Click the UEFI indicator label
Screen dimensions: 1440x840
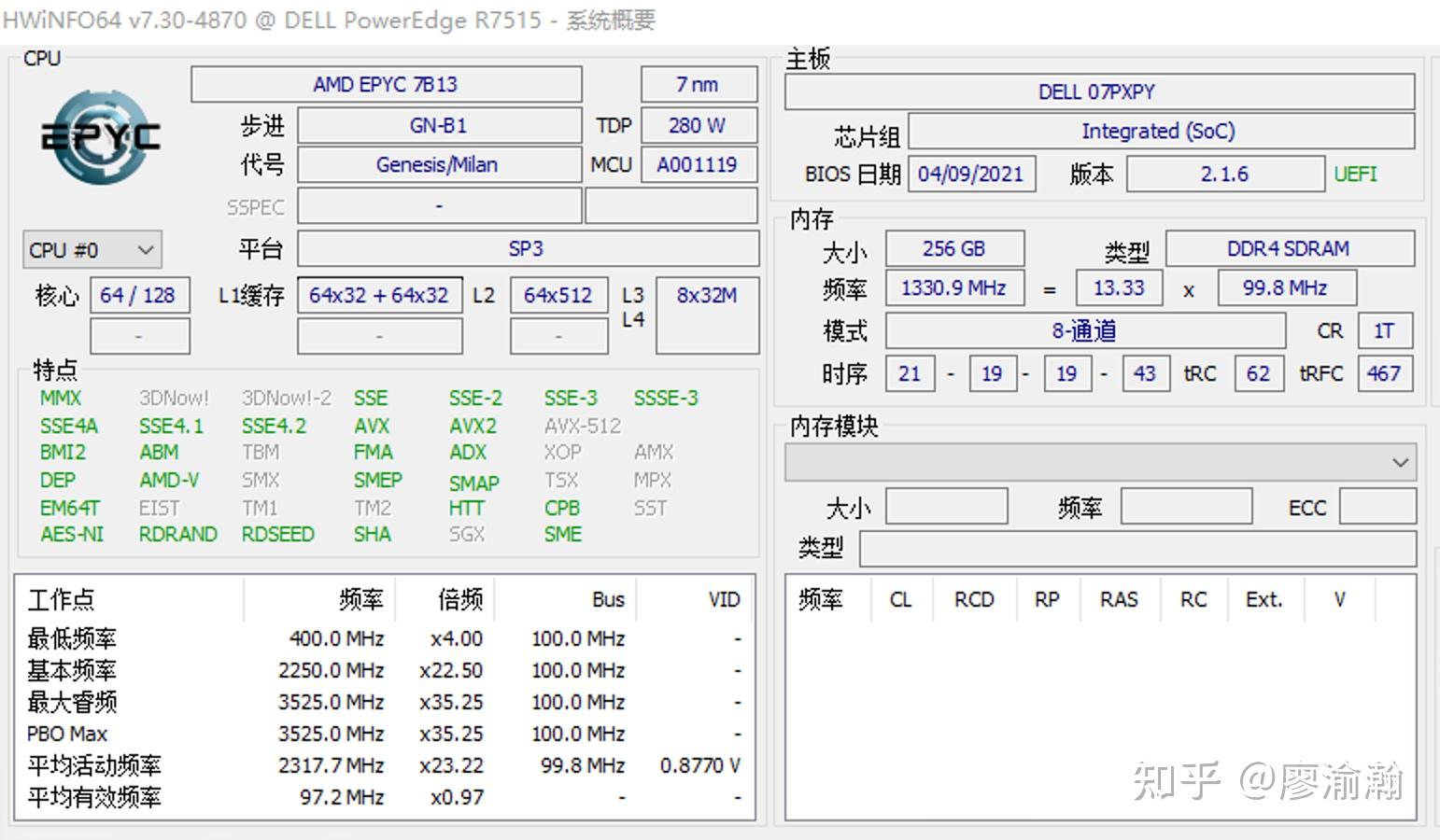(1355, 174)
